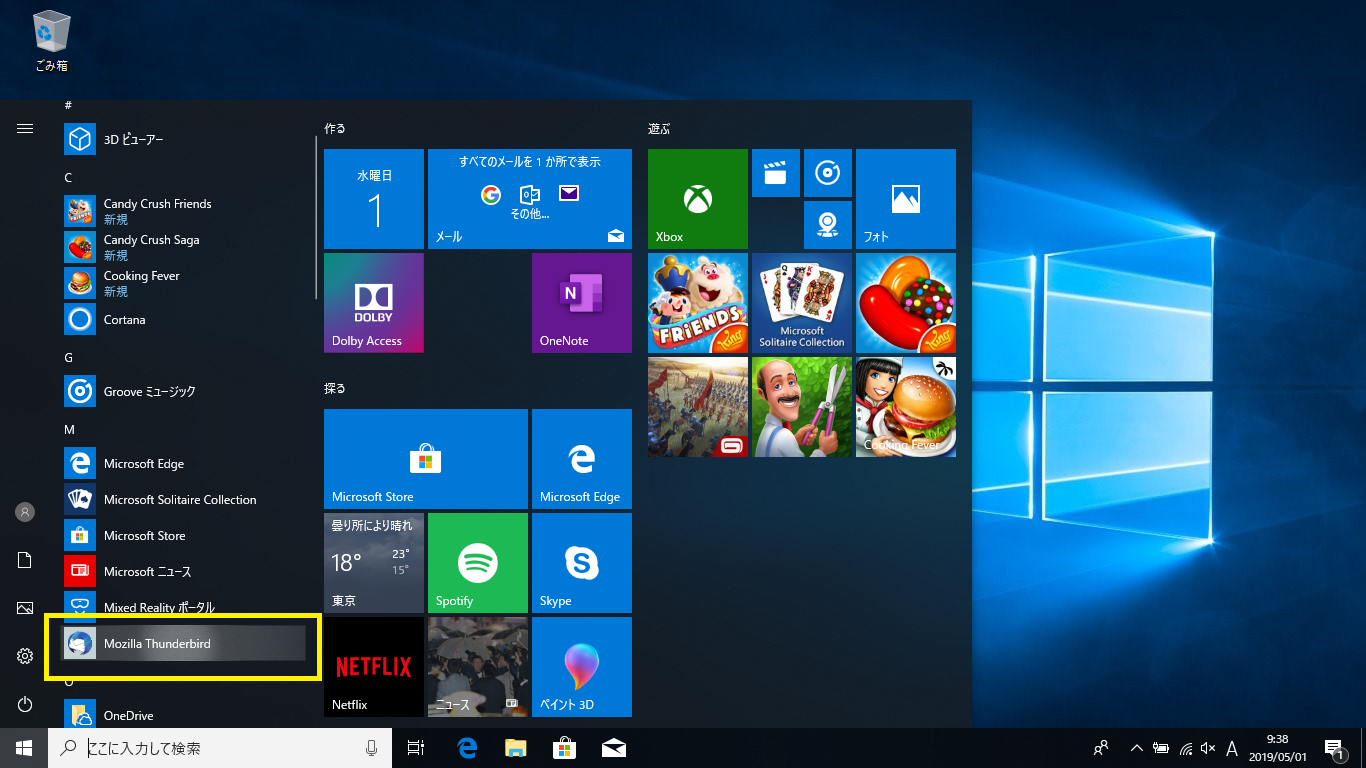Open 3D ビューアー from the app list
Image resolution: width=1366 pixels, height=768 pixels.
pyautogui.click(x=186, y=139)
